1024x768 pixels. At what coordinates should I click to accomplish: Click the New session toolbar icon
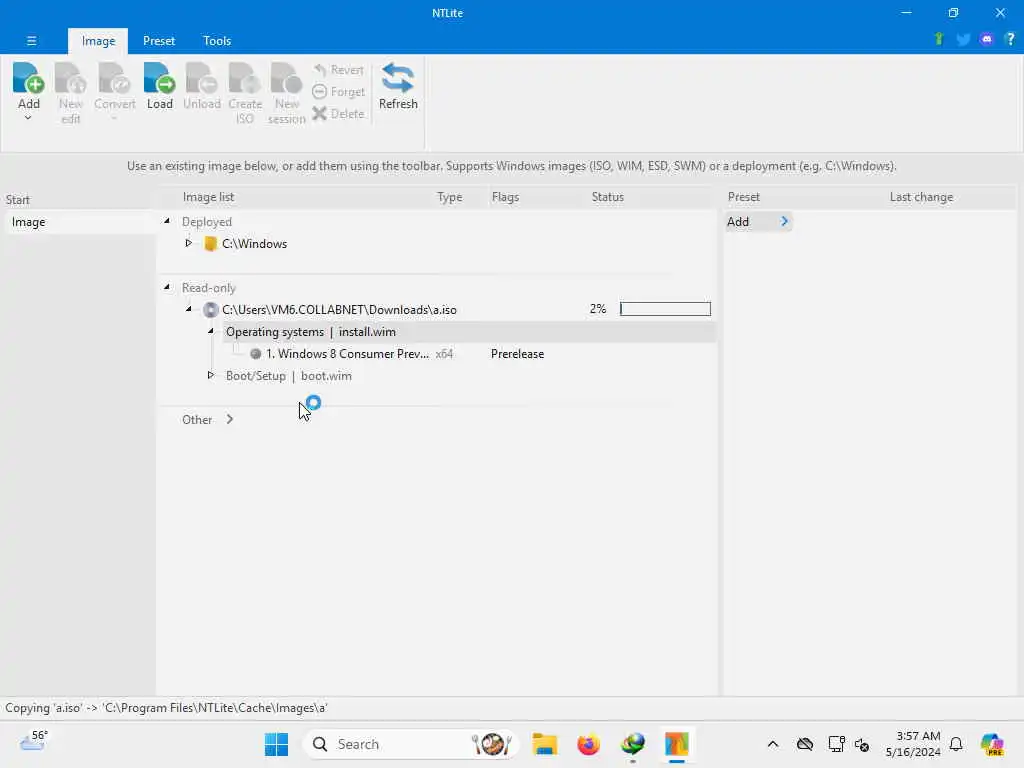(x=286, y=78)
